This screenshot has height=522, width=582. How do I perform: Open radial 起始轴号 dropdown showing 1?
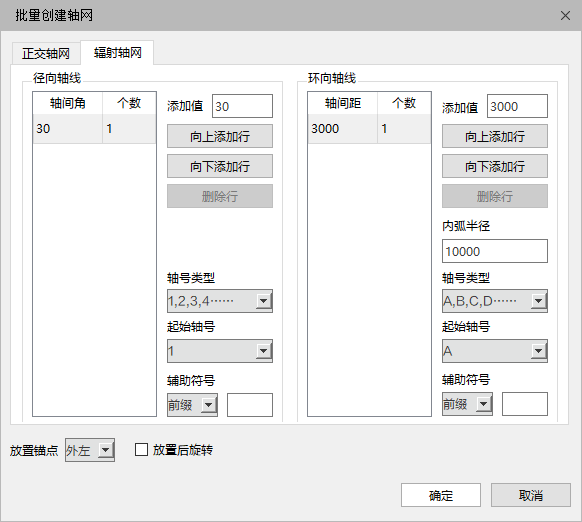coord(220,351)
